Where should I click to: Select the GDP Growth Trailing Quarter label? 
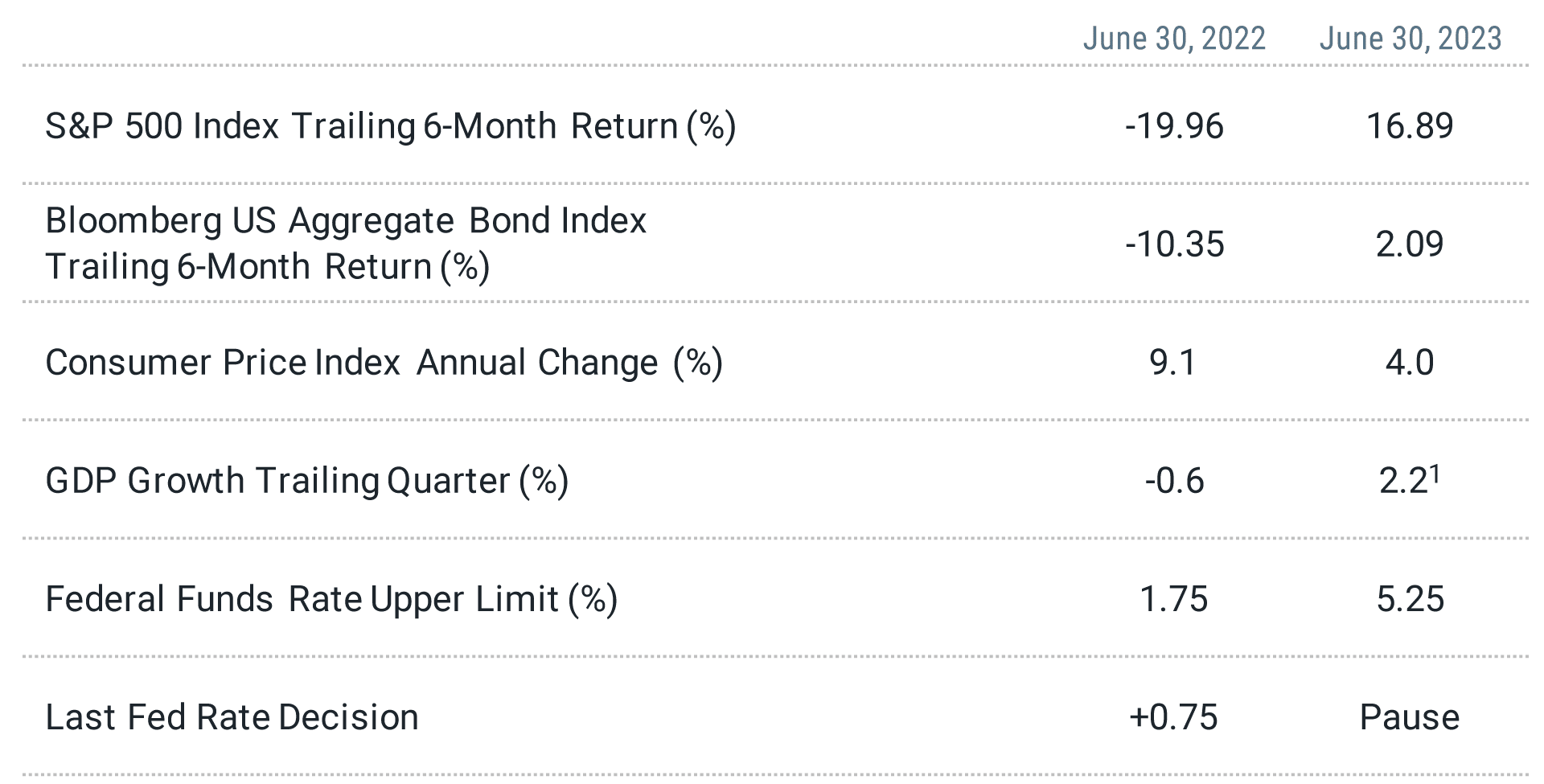click(x=307, y=481)
